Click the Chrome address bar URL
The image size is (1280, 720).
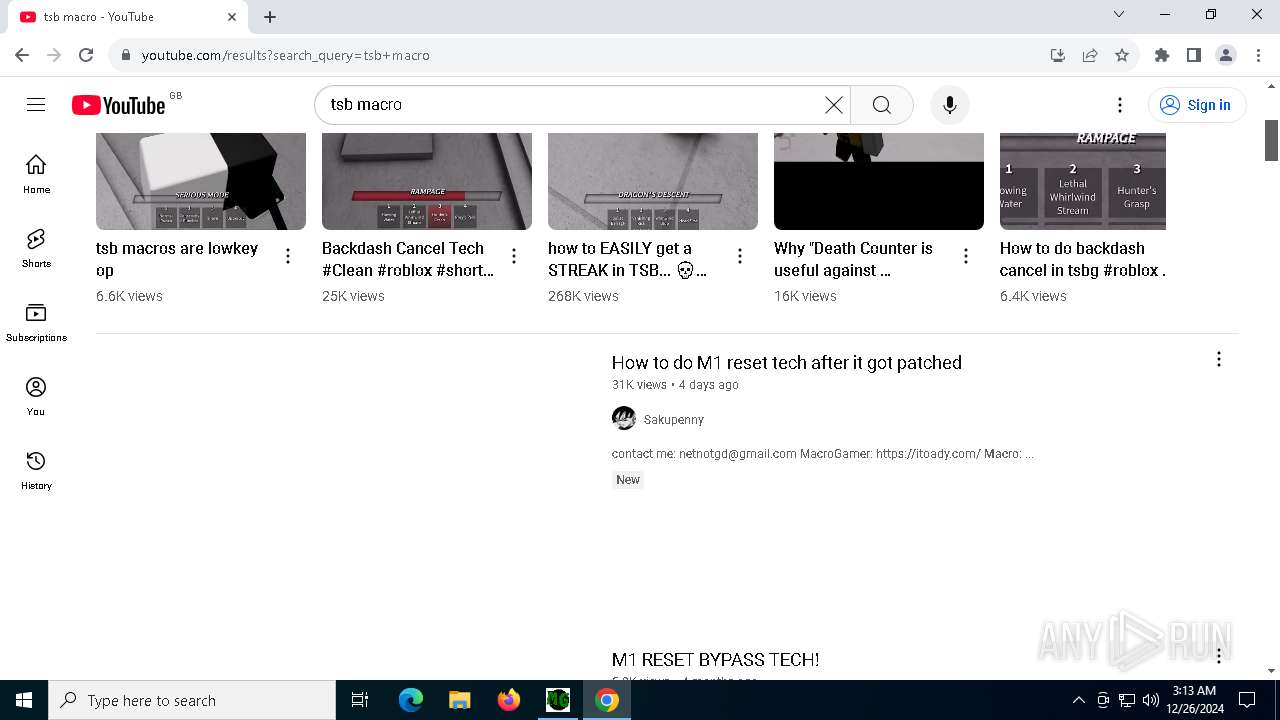pyautogui.click(x=286, y=55)
